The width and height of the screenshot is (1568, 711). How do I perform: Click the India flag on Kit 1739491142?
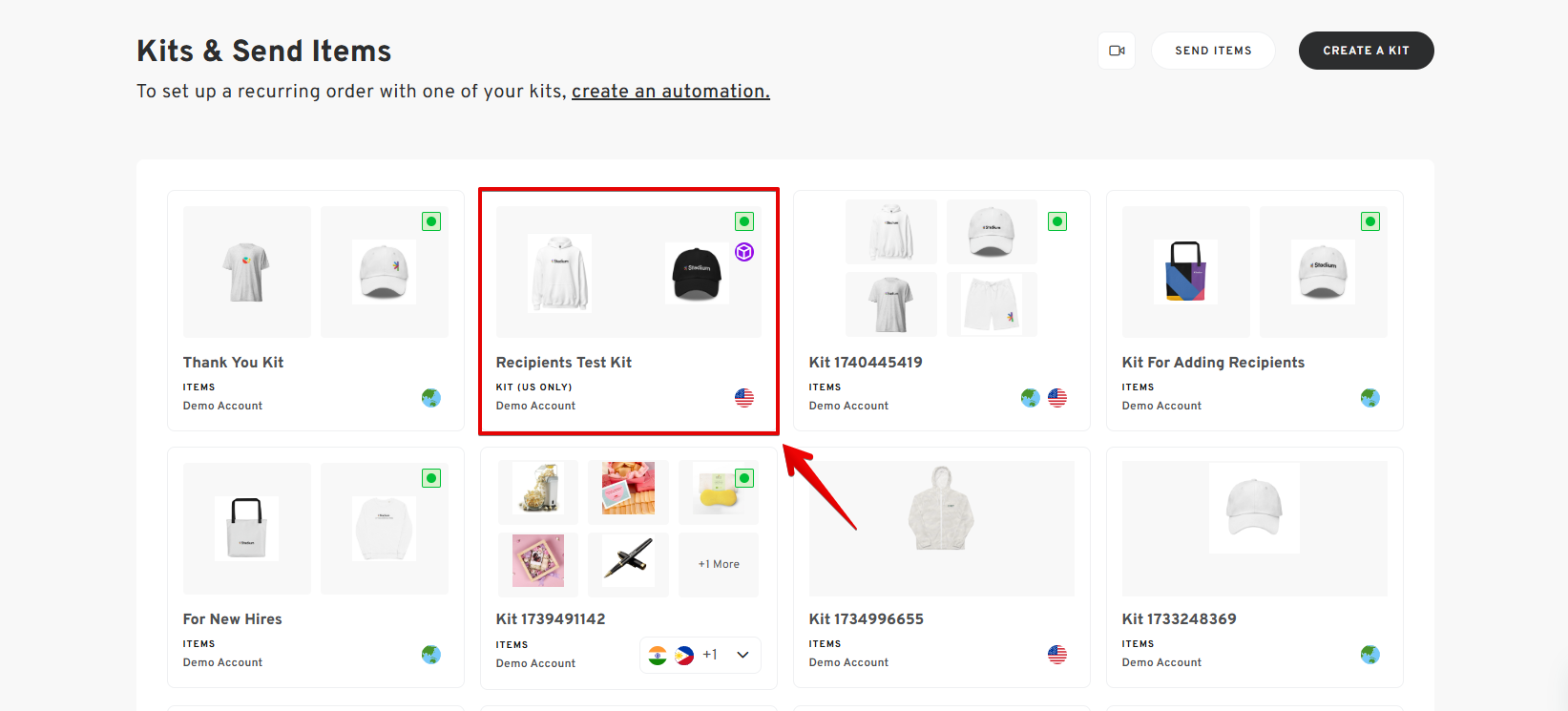(658, 655)
